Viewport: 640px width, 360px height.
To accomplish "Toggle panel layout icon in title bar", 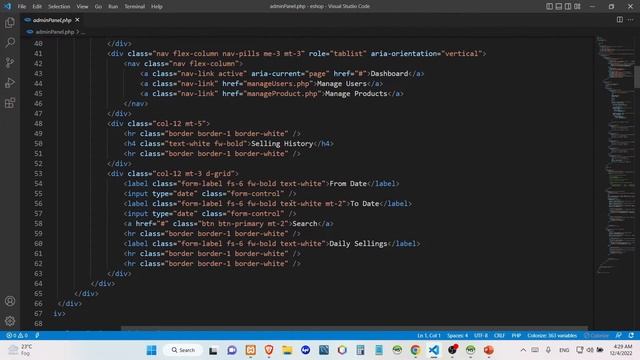I will (559, 6).
